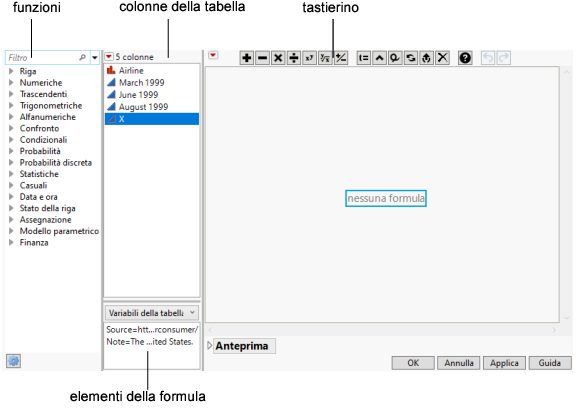Click the search magnifier in Filtro field
The image size is (577, 414).
point(82,57)
